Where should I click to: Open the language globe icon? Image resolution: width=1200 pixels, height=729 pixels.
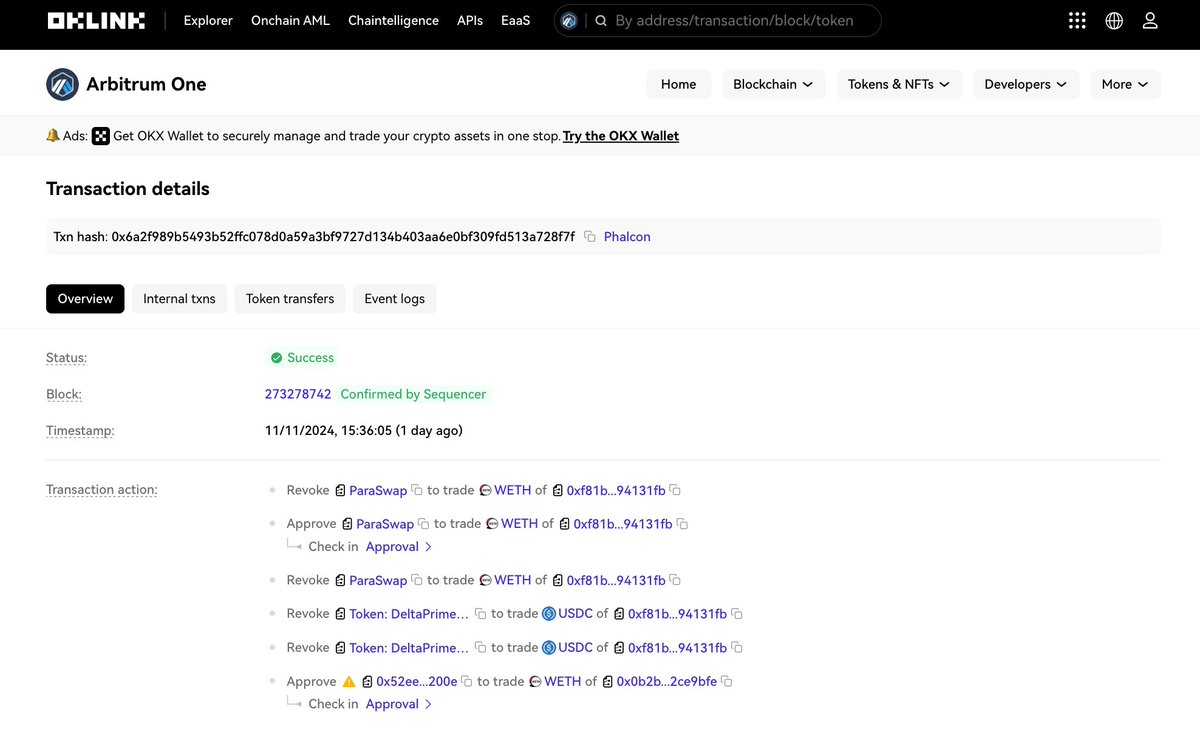click(x=1114, y=19)
